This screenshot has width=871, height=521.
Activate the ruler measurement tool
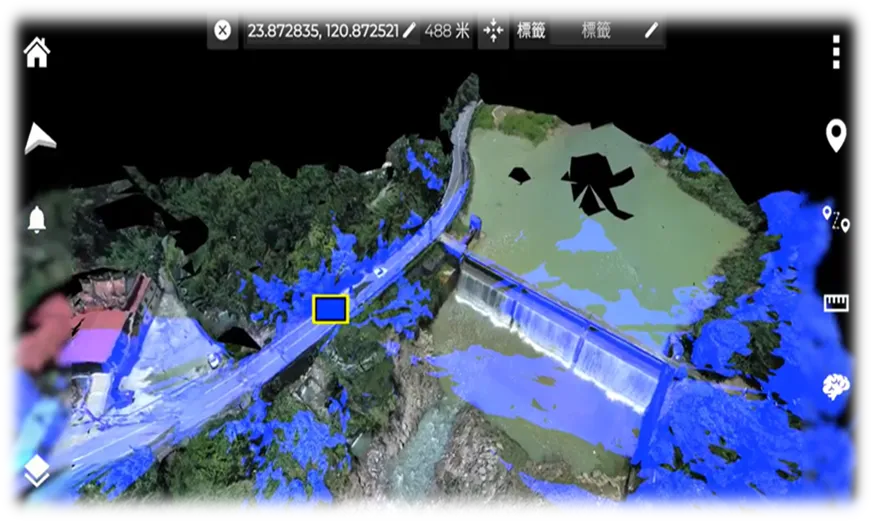(x=835, y=303)
